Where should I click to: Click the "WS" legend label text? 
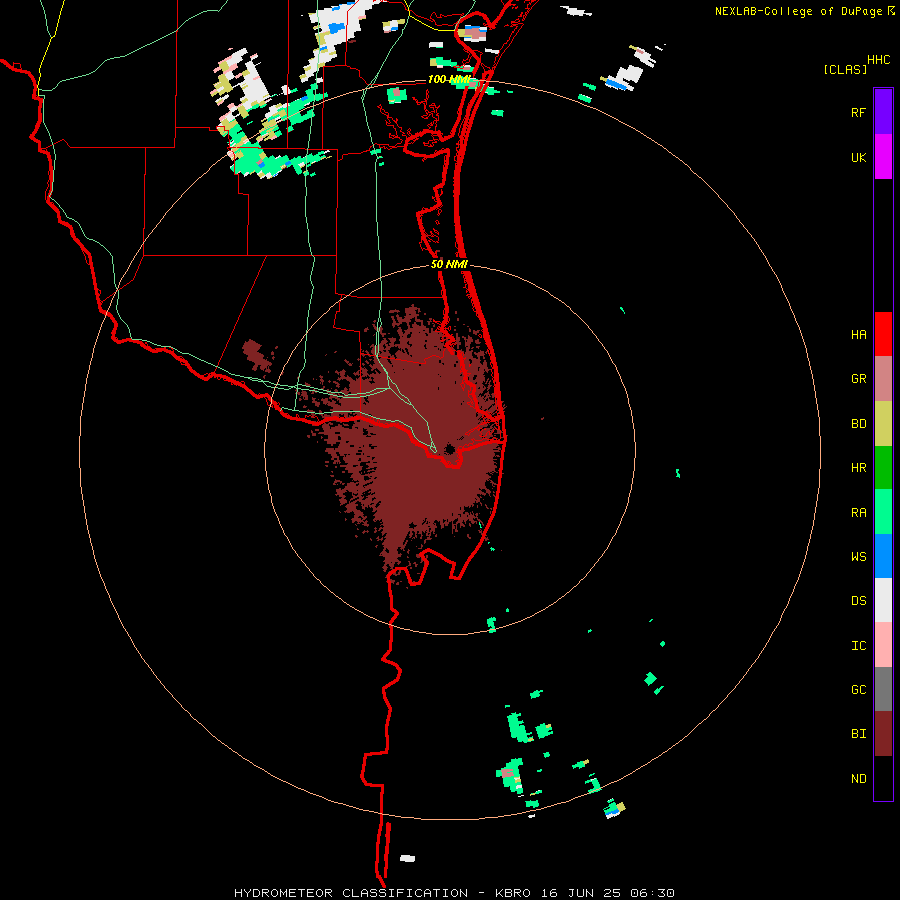(x=858, y=556)
